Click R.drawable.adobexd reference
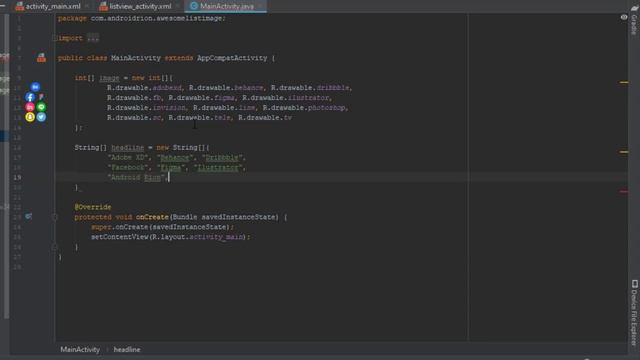Image resolution: width=640 pixels, height=360 pixels. pos(144,88)
